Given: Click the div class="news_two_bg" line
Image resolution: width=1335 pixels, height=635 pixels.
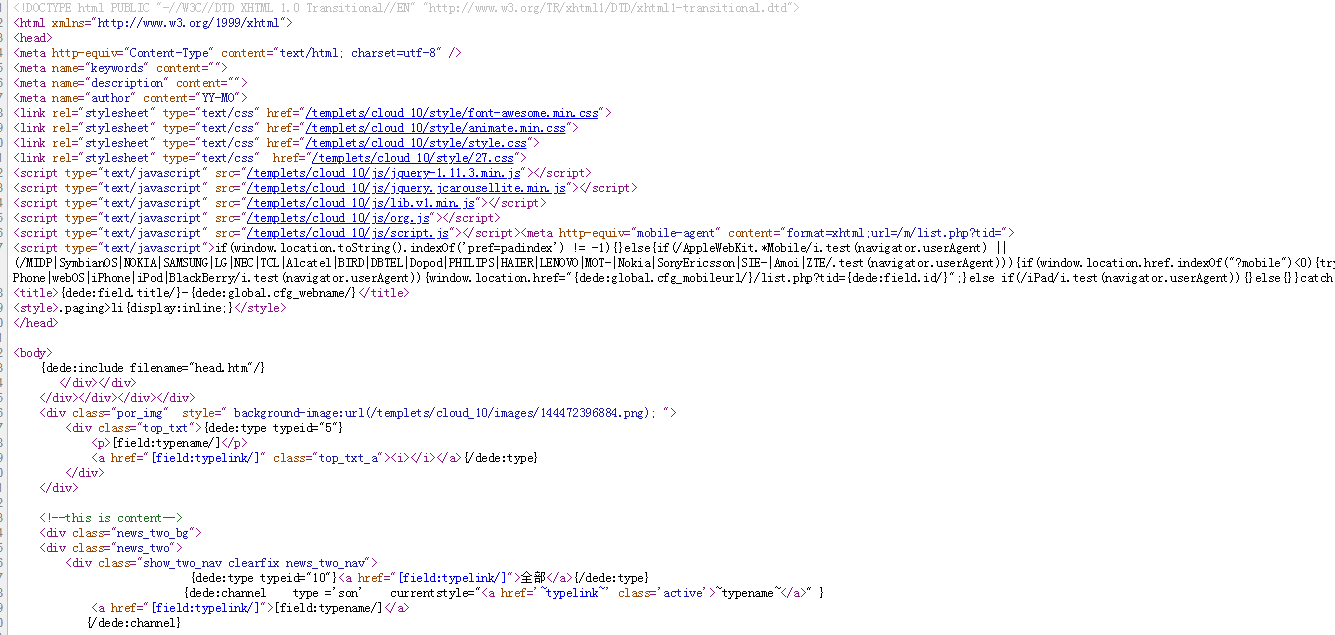Looking at the screenshot, I should click(121, 533).
